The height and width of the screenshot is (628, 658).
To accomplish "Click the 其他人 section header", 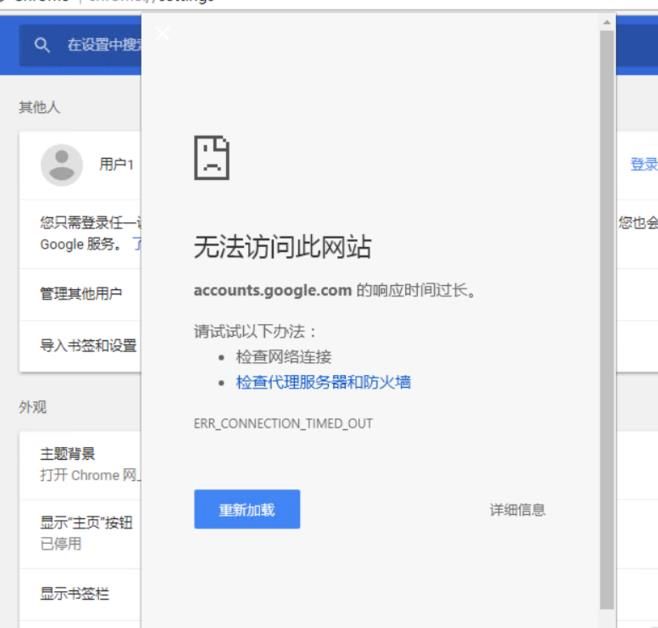I will tap(39, 107).
